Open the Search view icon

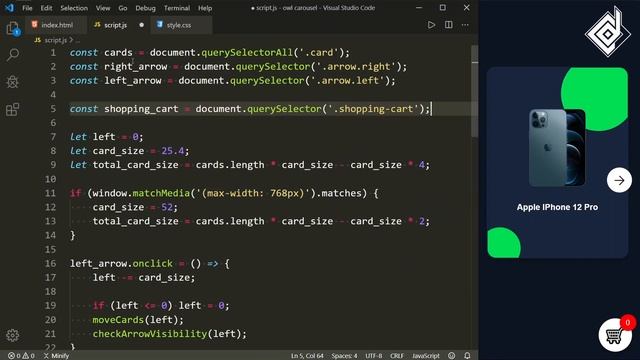(13, 55)
